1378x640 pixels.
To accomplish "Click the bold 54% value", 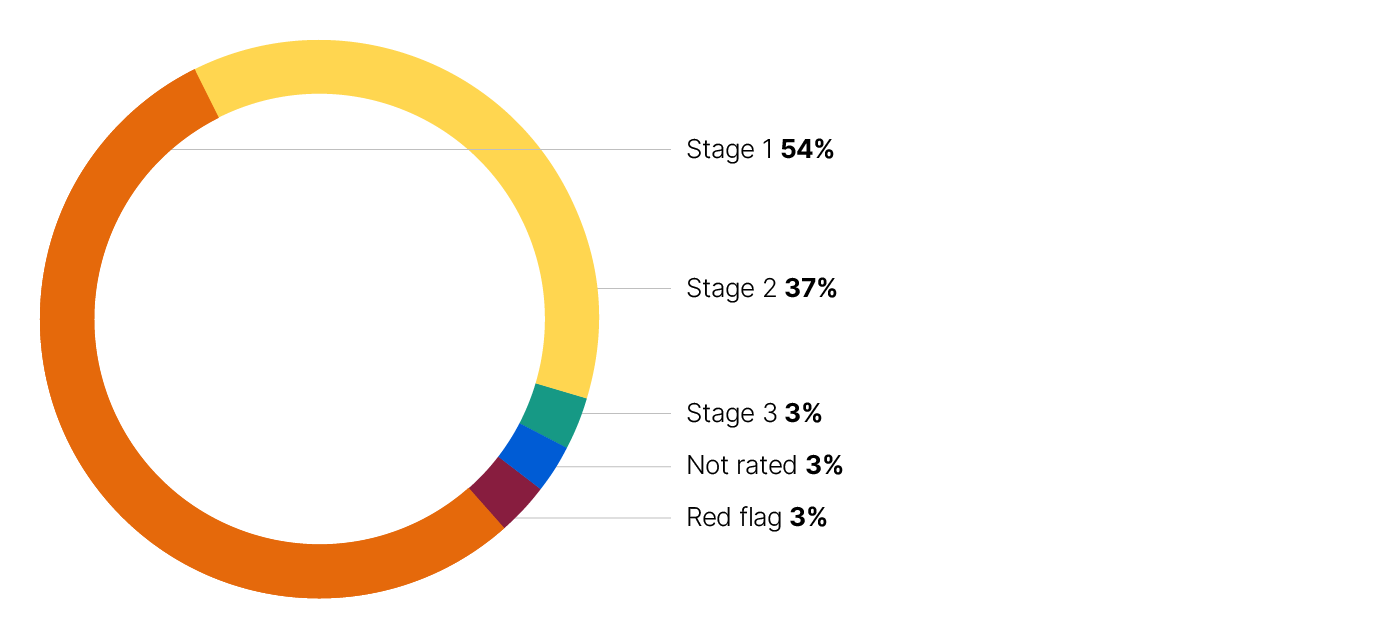I will [x=807, y=150].
